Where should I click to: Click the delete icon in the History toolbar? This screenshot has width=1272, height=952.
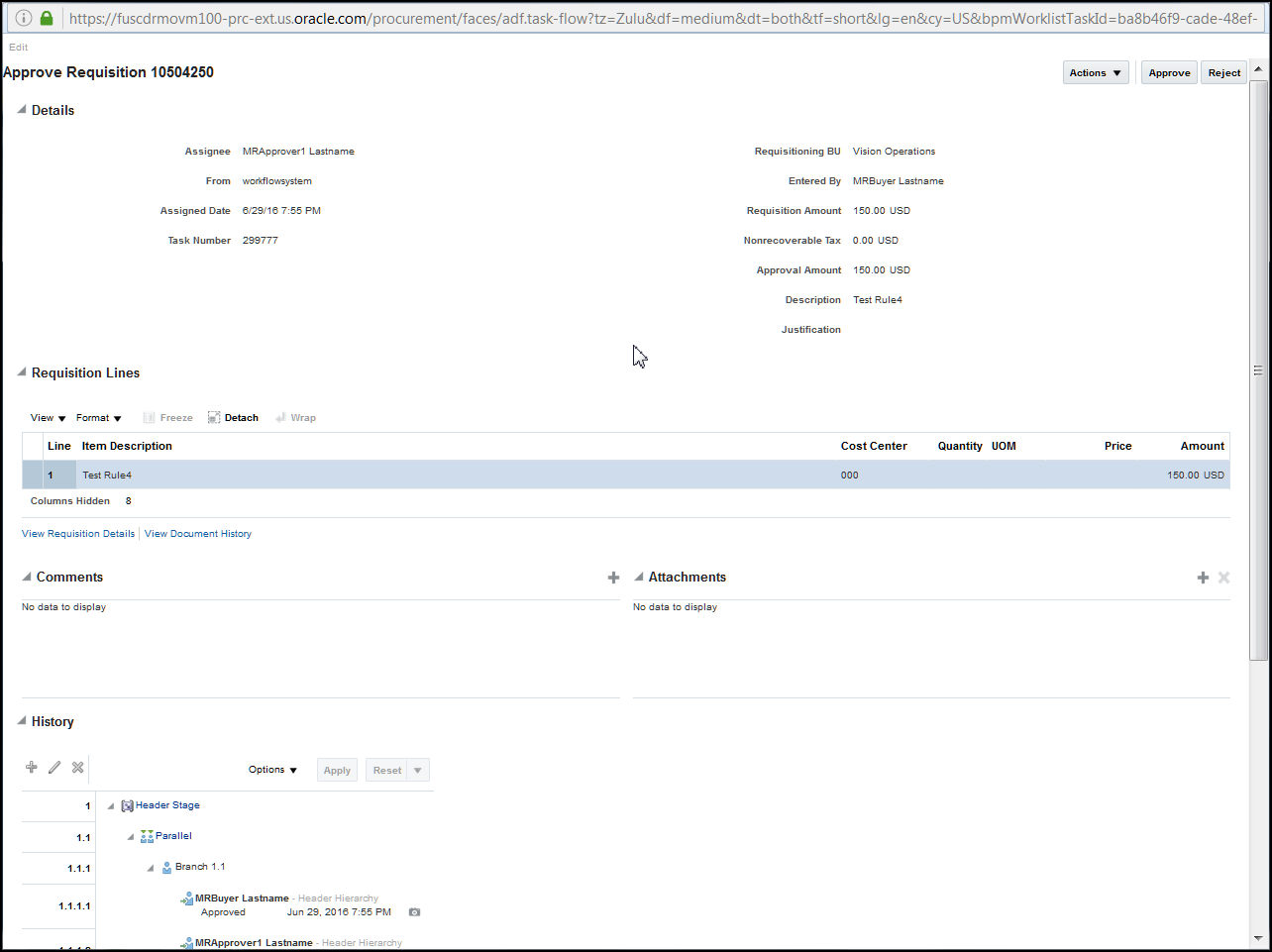(x=77, y=767)
